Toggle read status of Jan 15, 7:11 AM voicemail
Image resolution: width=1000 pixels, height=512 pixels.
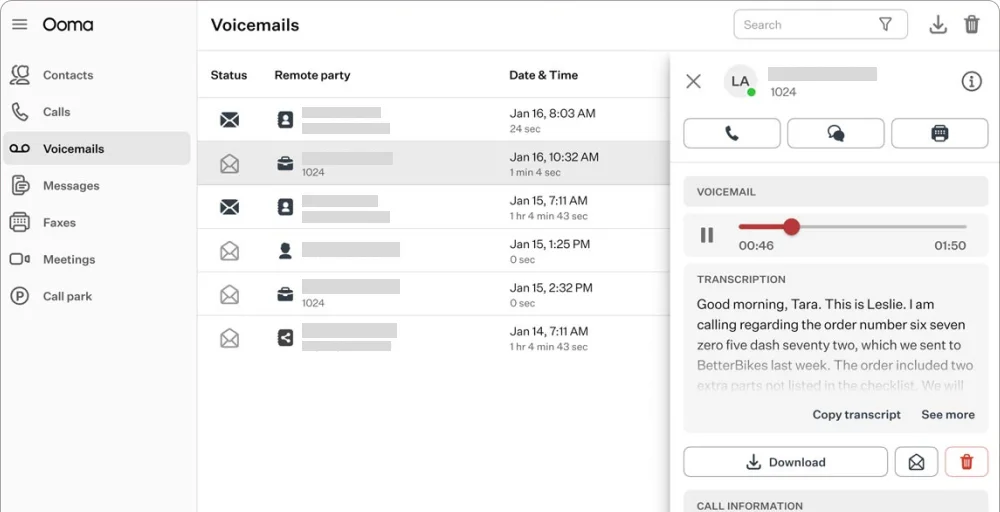230,207
